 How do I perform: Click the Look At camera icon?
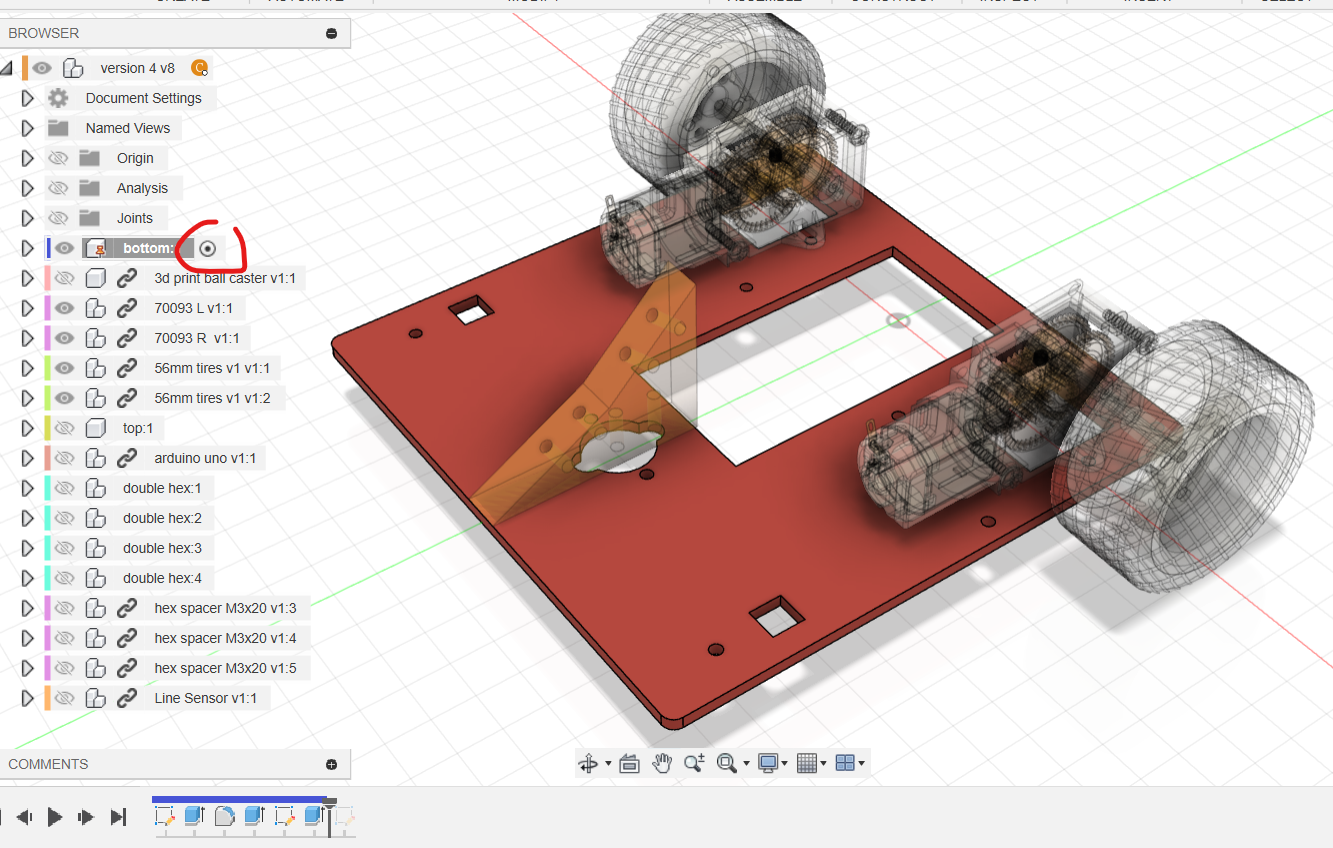pos(629,764)
